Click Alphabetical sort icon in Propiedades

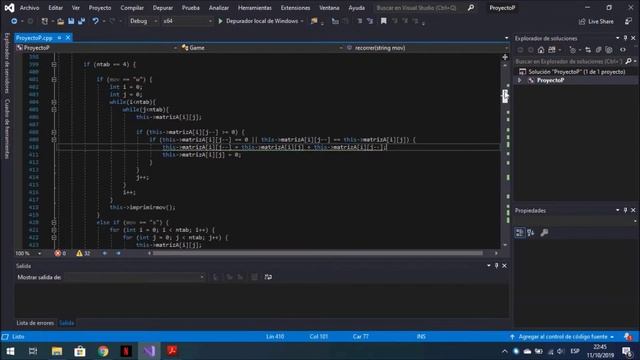(x=531, y=233)
